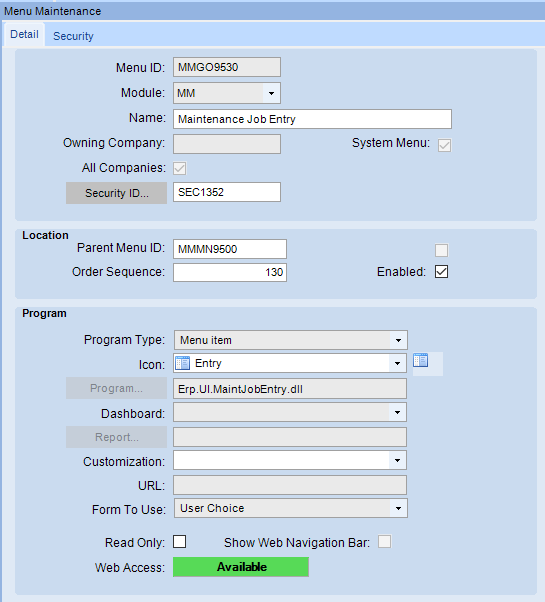
Task: Select the Detail tab
Action: [25, 35]
